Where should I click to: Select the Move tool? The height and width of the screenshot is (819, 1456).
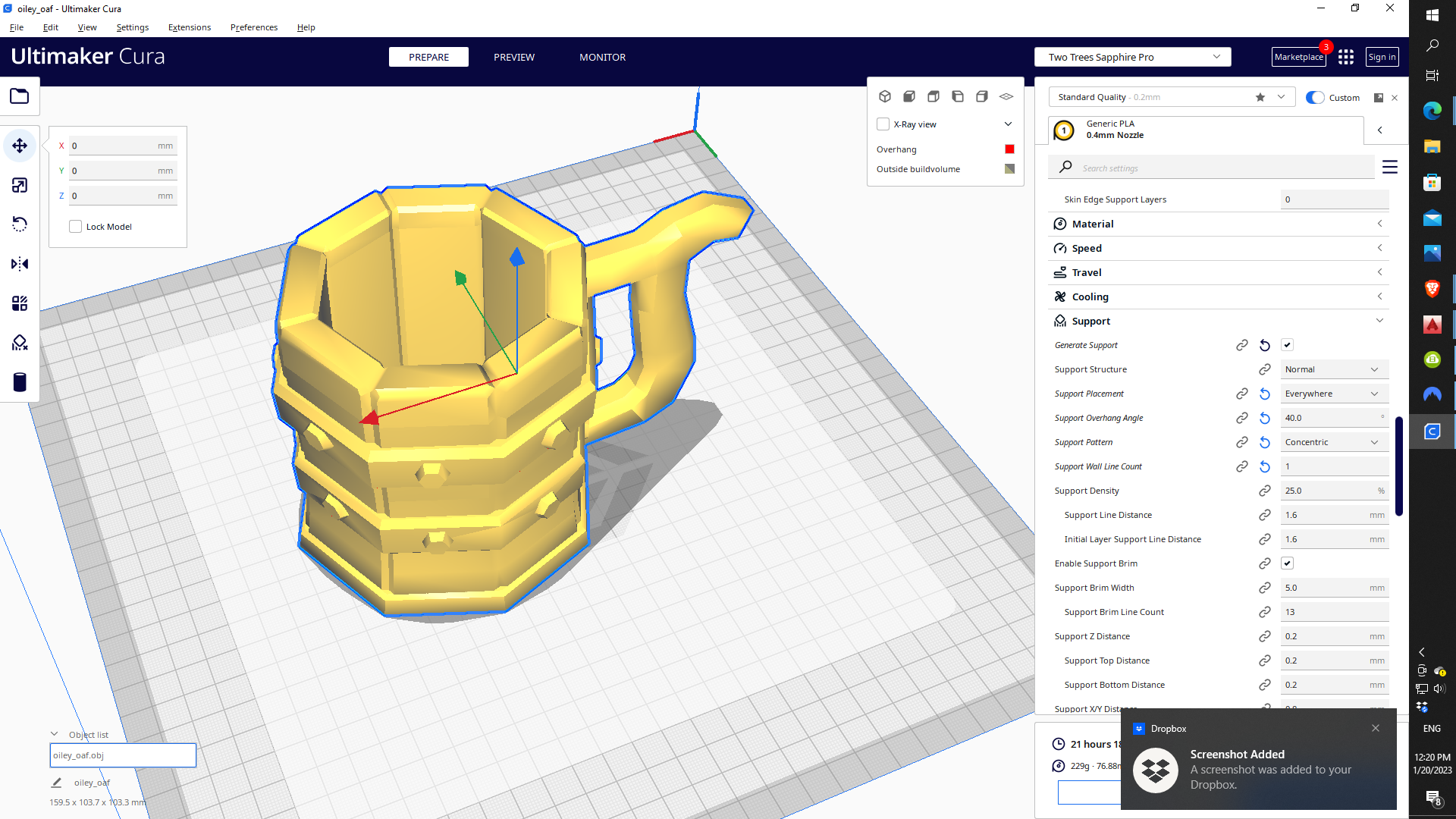(x=20, y=146)
